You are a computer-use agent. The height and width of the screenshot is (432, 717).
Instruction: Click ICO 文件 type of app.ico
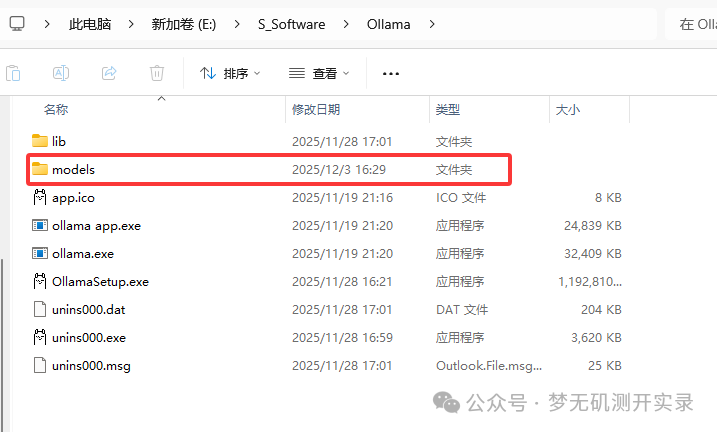pyautogui.click(x=460, y=198)
